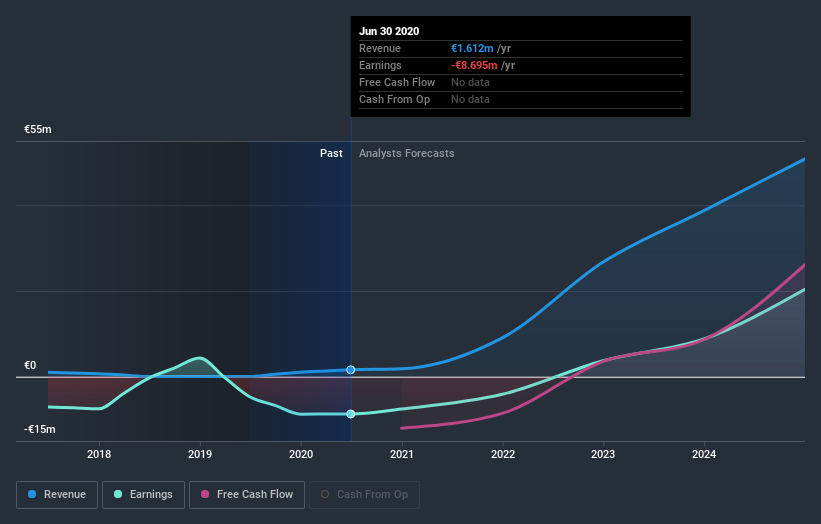Click the €55m y-axis label

pyautogui.click(x=38, y=129)
